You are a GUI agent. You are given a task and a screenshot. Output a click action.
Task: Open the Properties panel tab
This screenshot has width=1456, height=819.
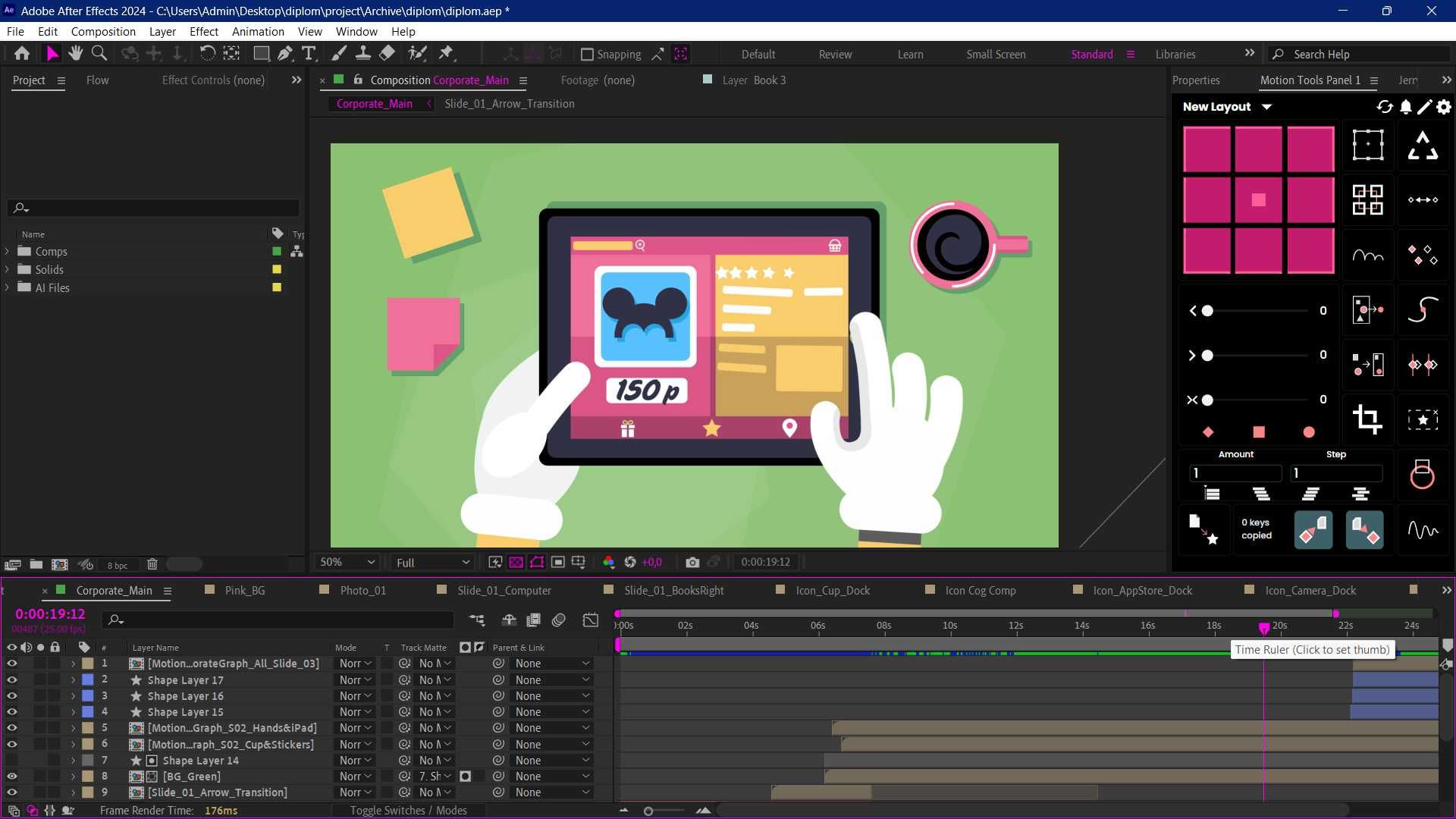(1196, 80)
